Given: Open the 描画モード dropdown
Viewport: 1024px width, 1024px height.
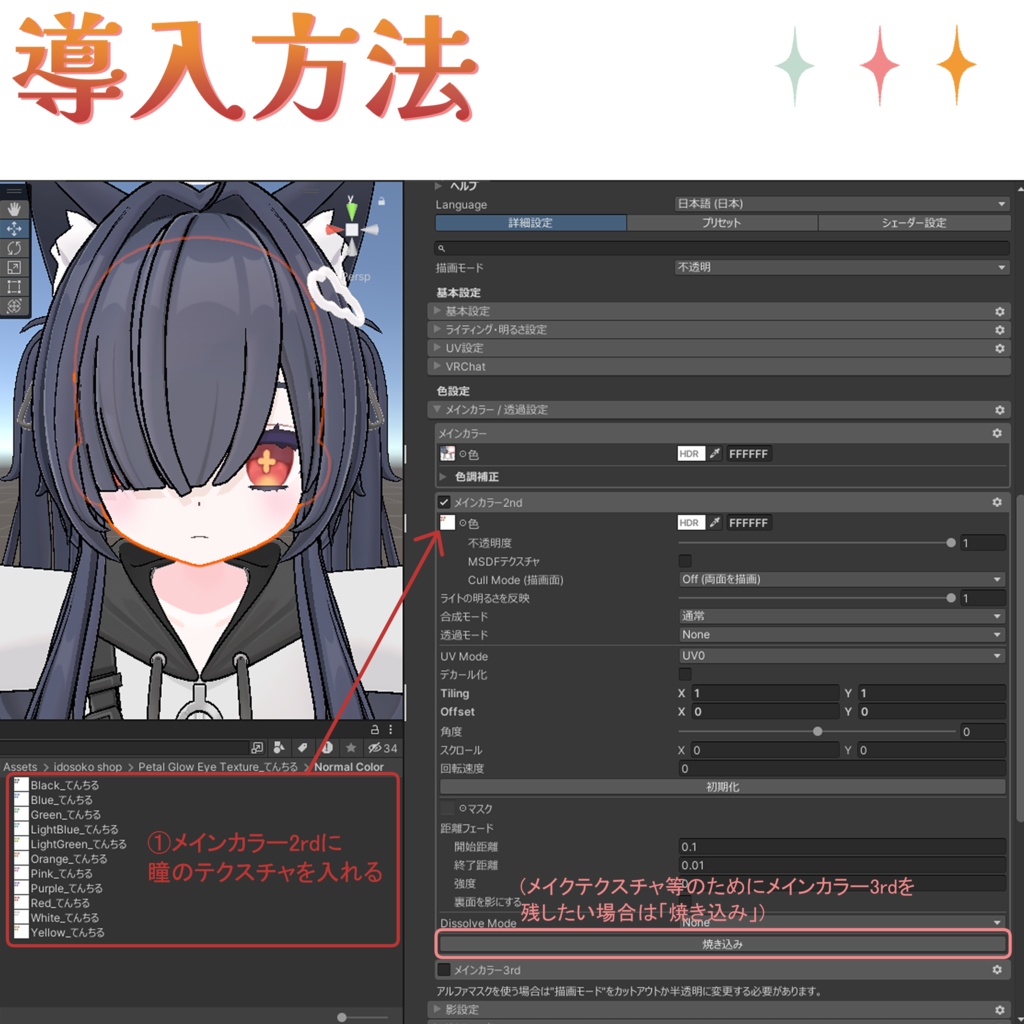Looking at the screenshot, I should tap(842, 267).
